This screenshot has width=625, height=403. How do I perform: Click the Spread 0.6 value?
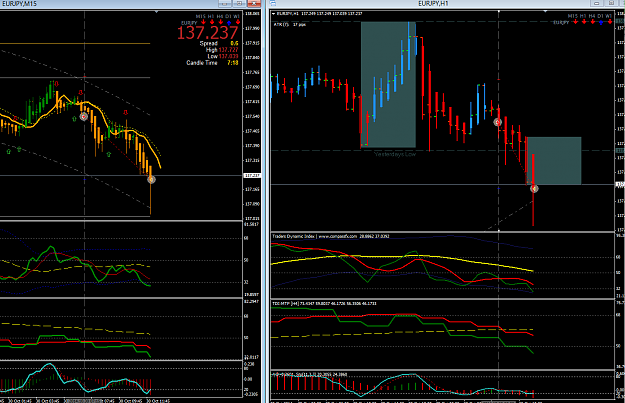(234, 43)
